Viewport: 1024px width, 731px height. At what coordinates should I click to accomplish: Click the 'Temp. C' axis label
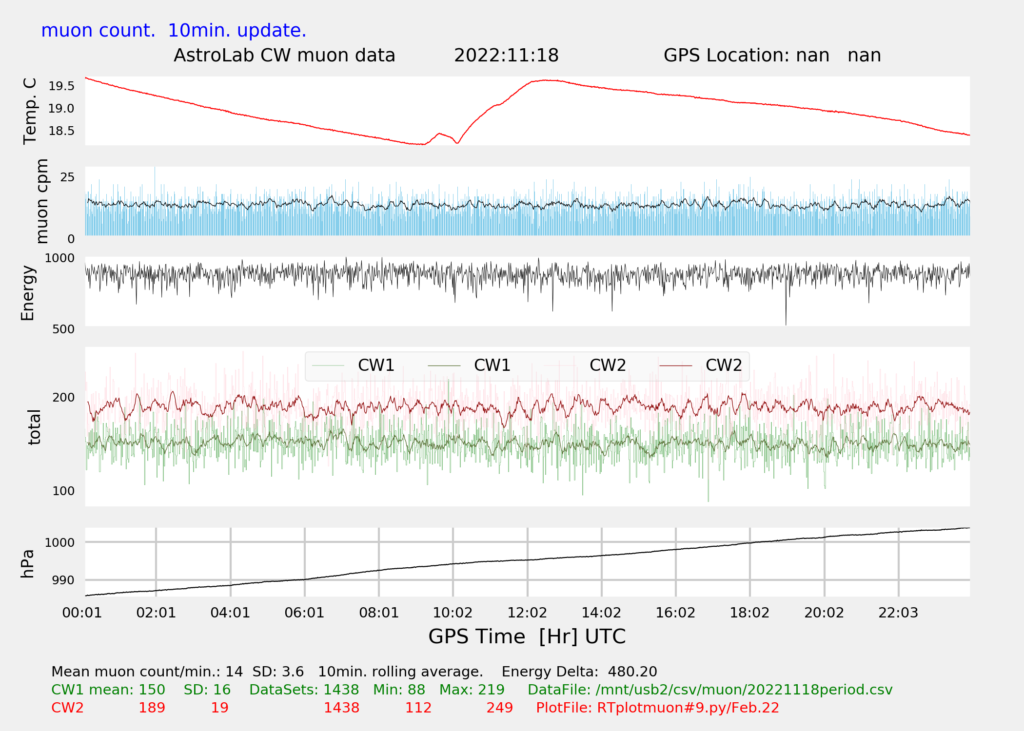30,111
